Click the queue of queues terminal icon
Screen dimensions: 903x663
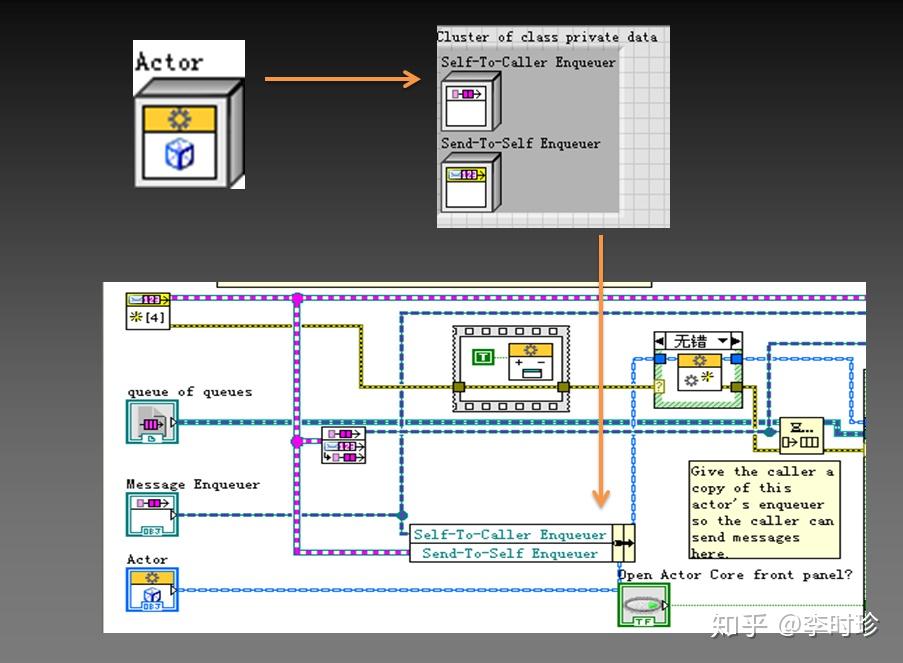152,422
